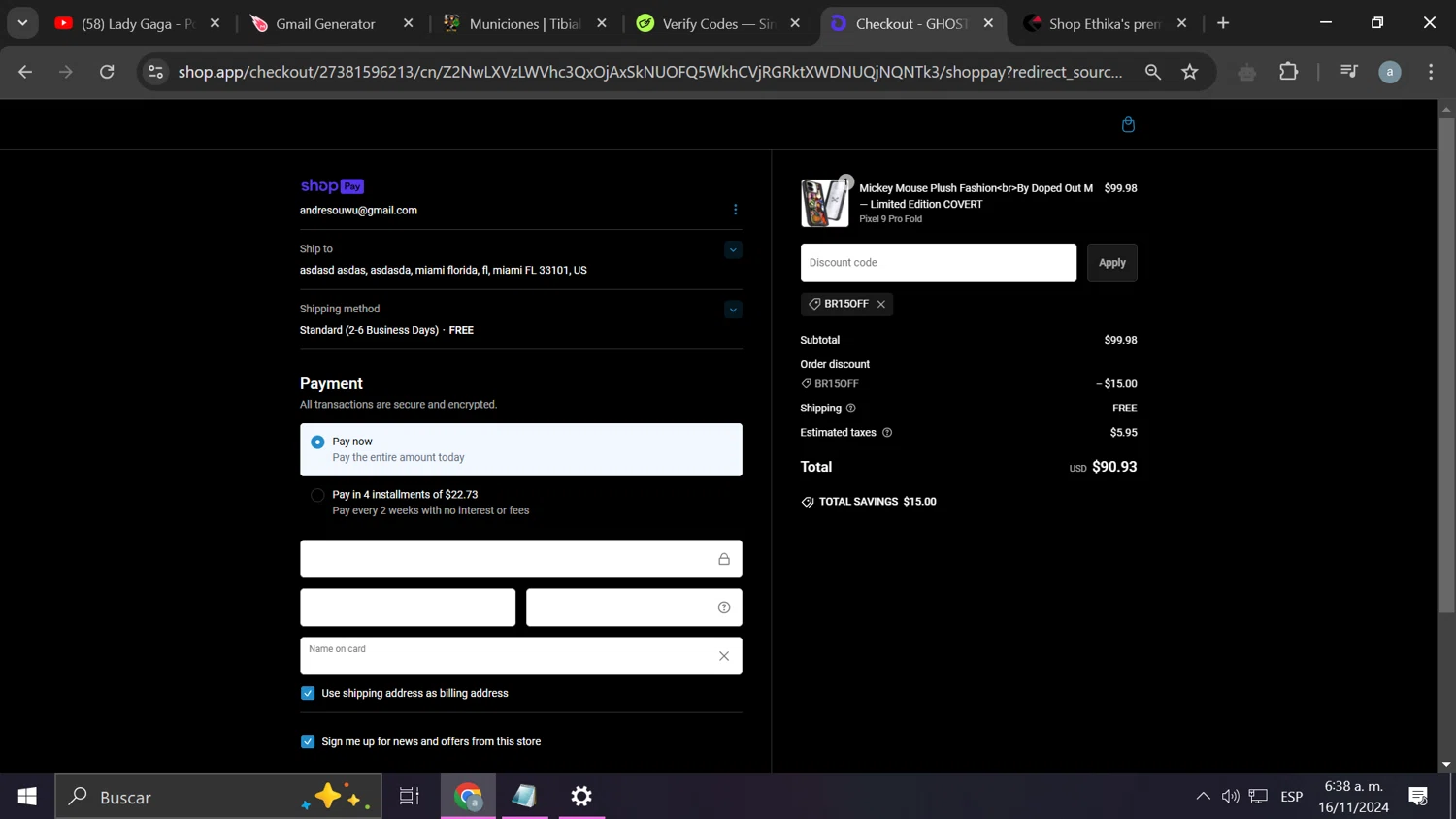Select Pay in 4 installments option
Image resolution: width=1456 pixels, height=819 pixels.
521,502
